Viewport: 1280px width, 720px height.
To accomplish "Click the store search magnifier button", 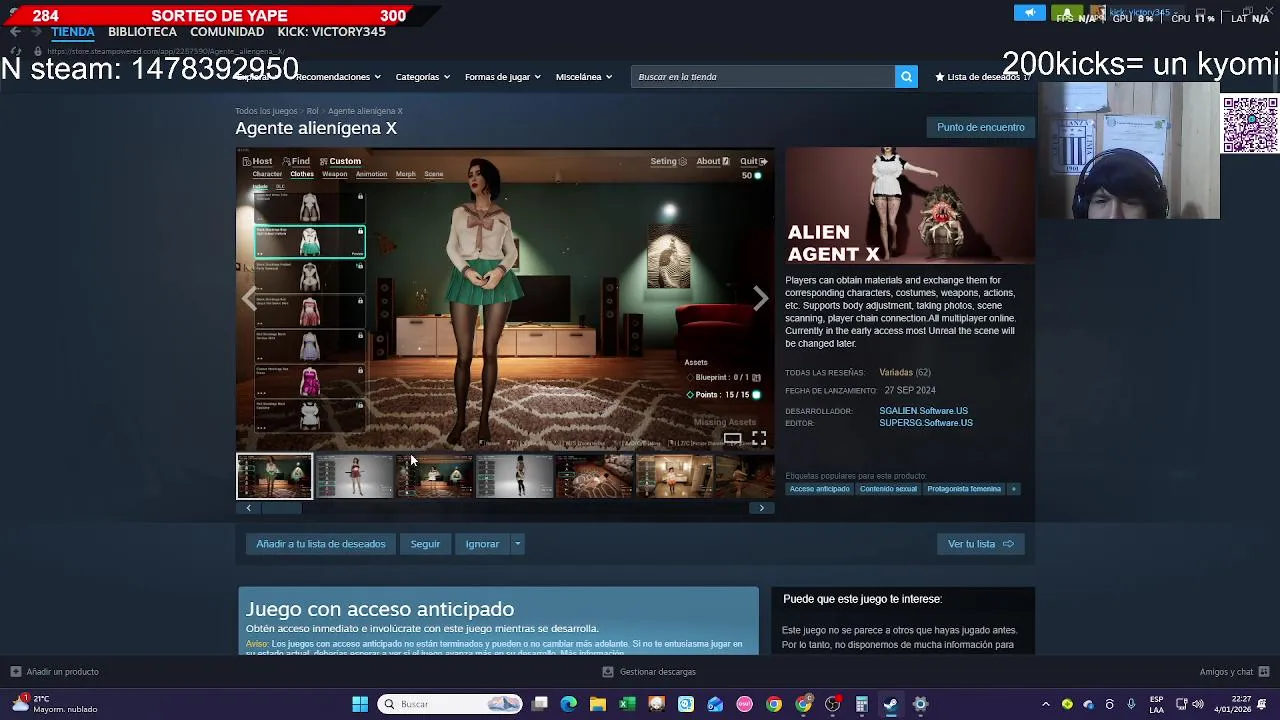I will [906, 77].
